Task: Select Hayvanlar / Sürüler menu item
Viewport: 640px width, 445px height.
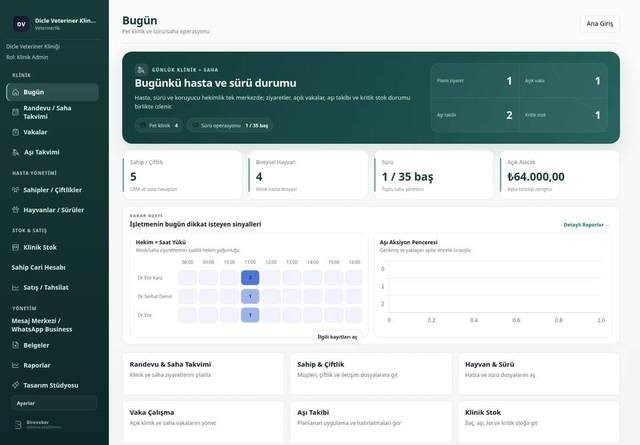Action: [52, 210]
